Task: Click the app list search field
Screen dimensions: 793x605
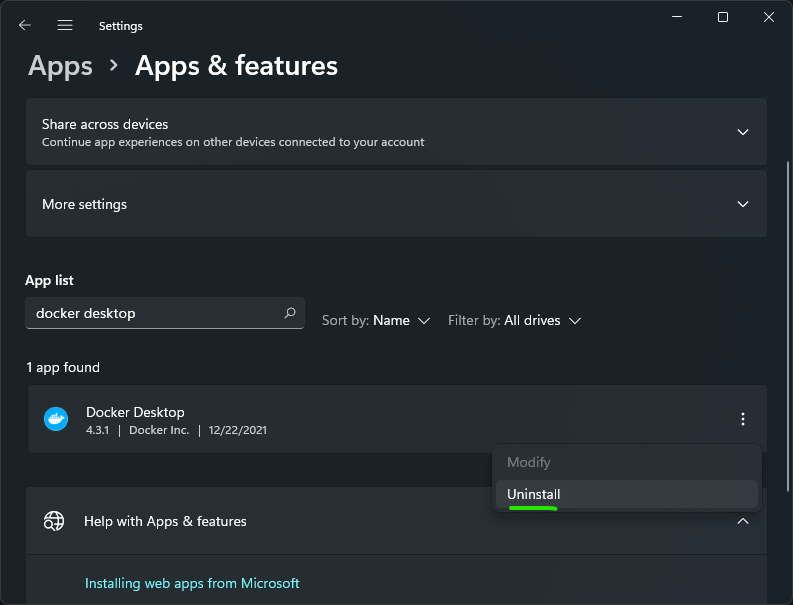Action: pyautogui.click(x=155, y=313)
